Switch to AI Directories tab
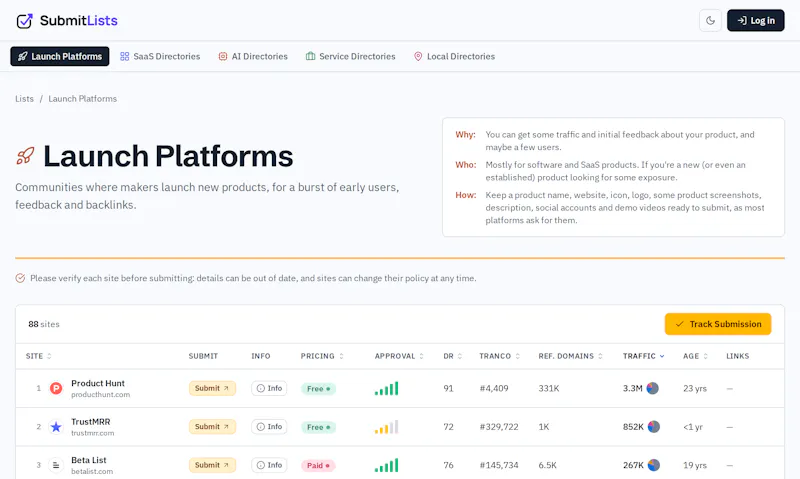The height and width of the screenshot is (479, 800). click(x=253, y=56)
